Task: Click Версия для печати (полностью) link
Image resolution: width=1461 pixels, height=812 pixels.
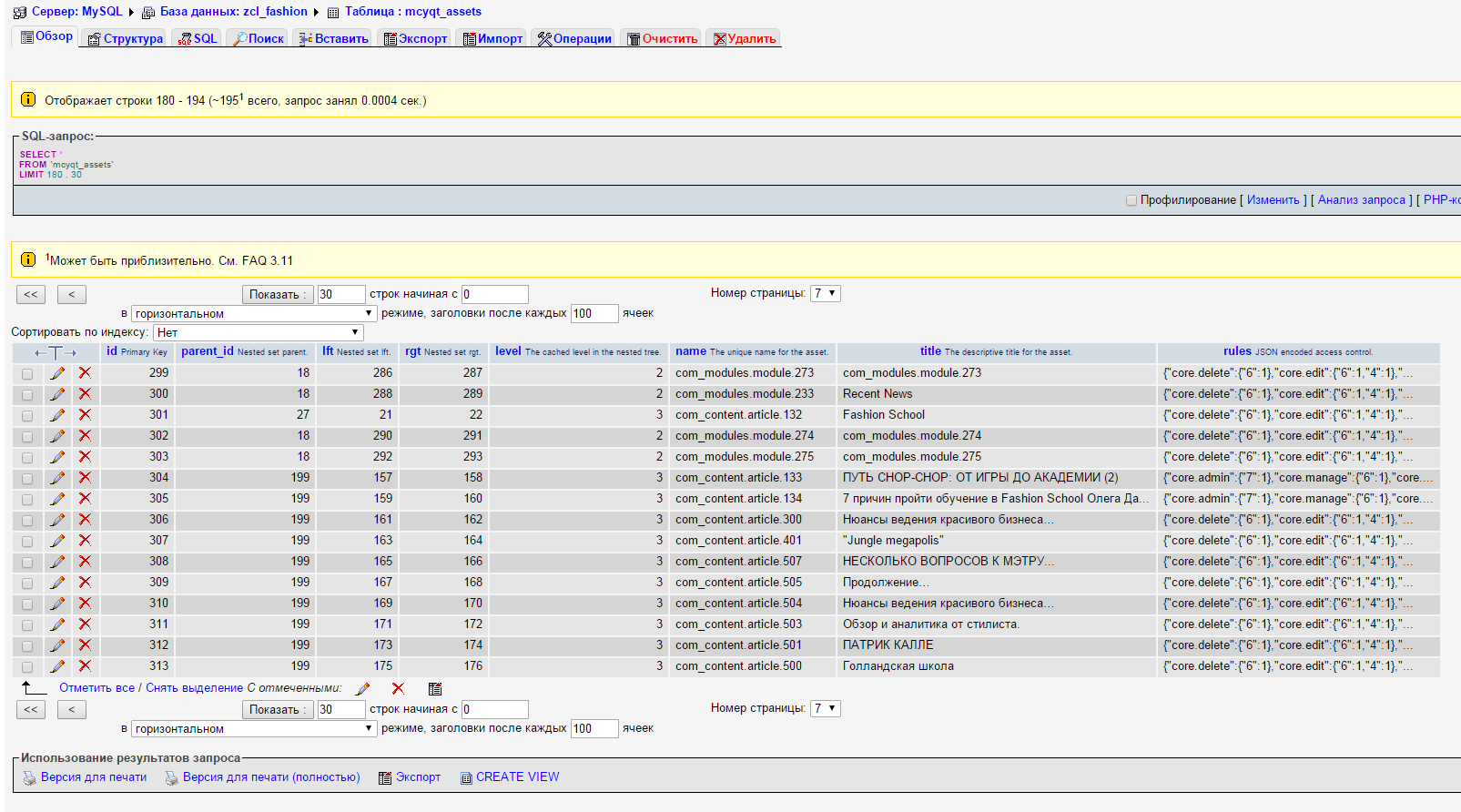Action: tap(271, 776)
